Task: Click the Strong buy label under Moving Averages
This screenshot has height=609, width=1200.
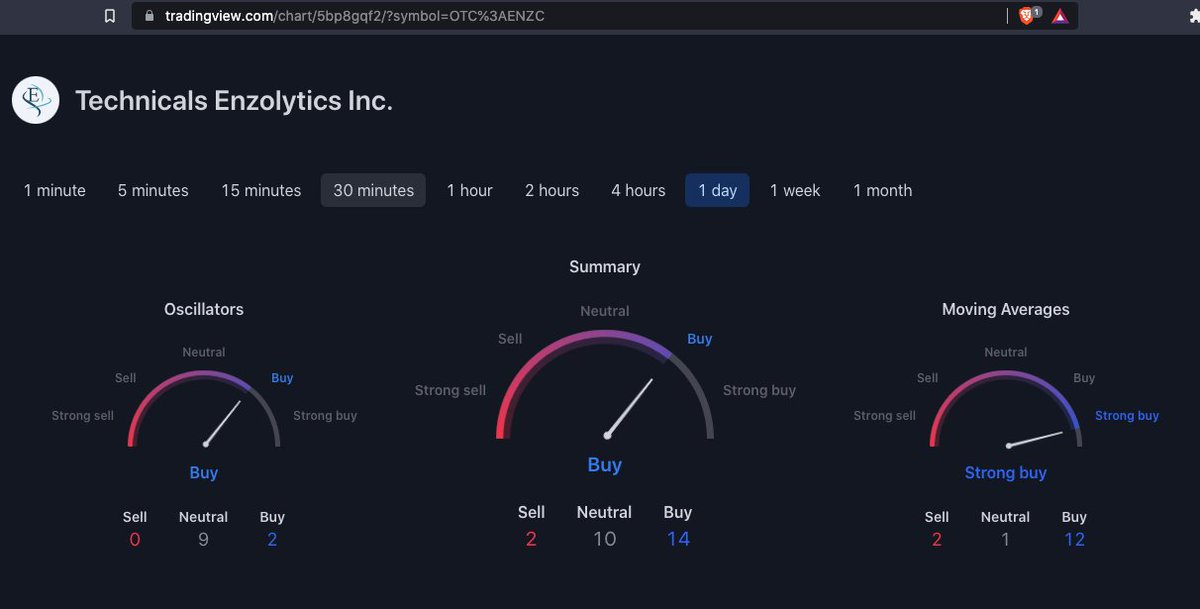Action: pyautogui.click(x=1006, y=472)
